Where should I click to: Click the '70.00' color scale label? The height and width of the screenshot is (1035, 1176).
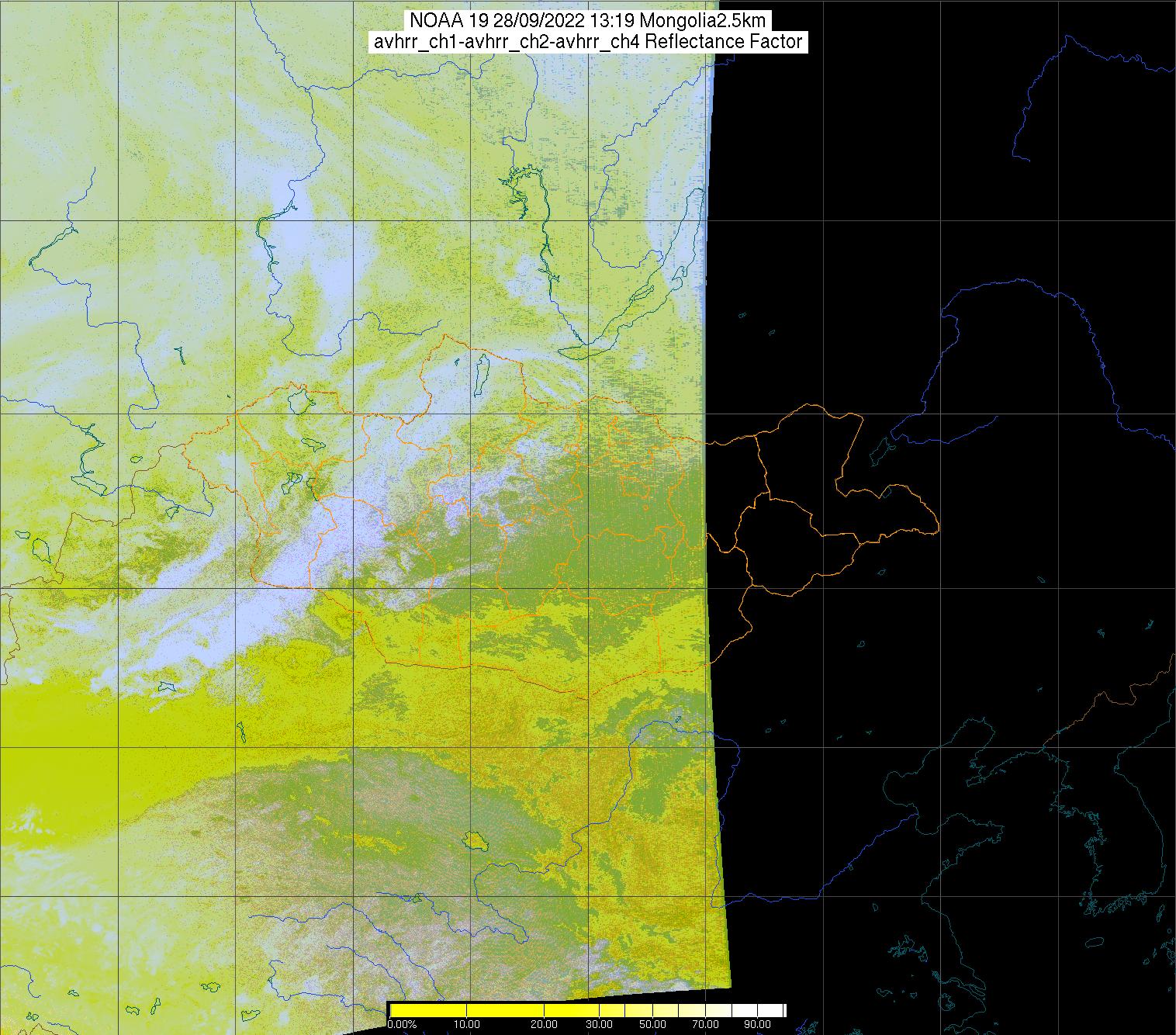click(704, 1026)
